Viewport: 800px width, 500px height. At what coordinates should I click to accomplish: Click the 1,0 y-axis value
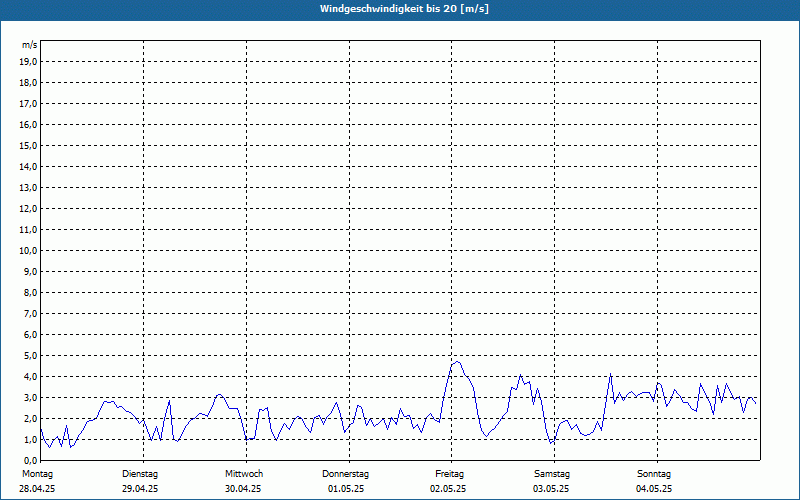coord(30,439)
